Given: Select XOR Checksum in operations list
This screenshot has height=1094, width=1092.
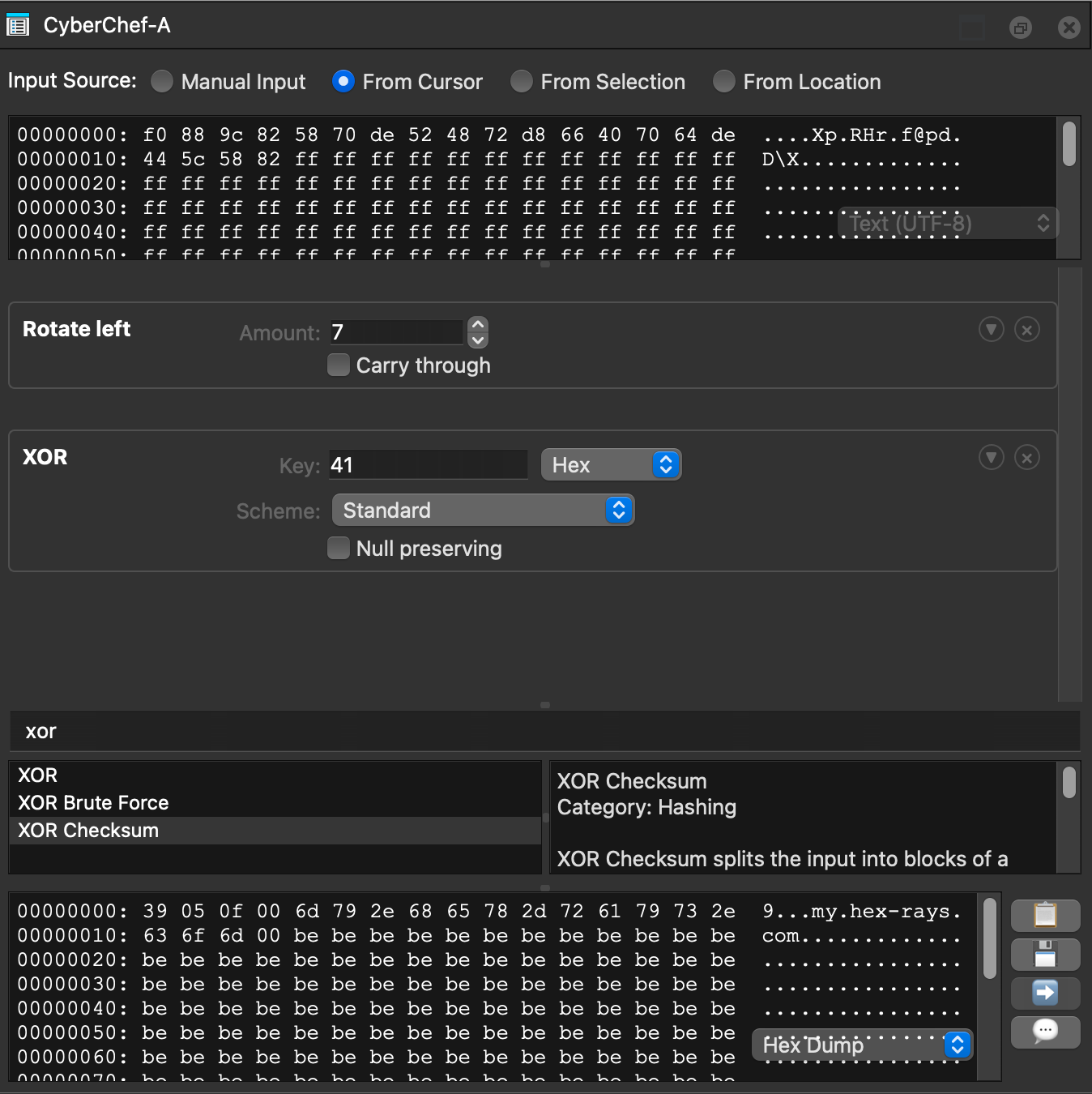Looking at the screenshot, I should (88, 831).
